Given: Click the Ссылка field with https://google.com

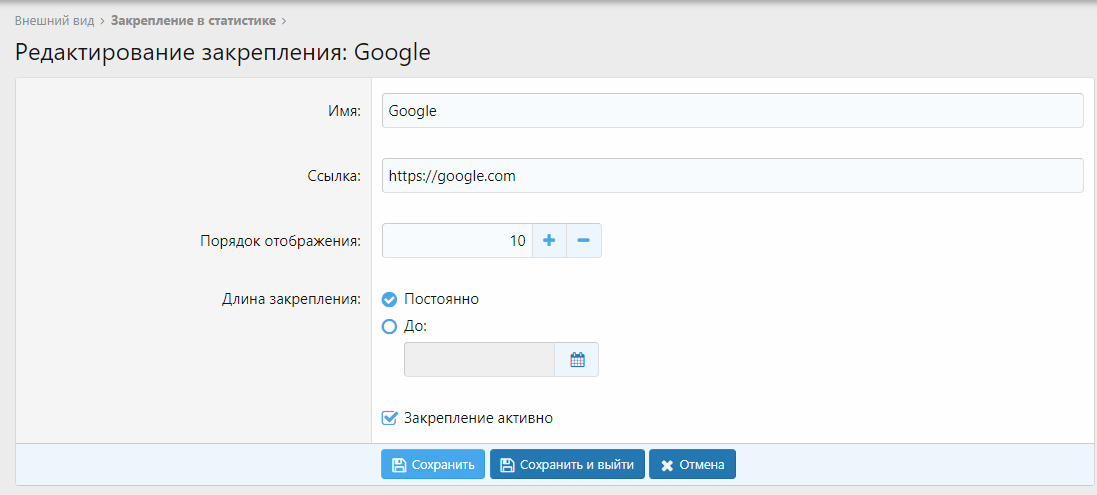Looking at the screenshot, I should pyautogui.click(x=732, y=176).
